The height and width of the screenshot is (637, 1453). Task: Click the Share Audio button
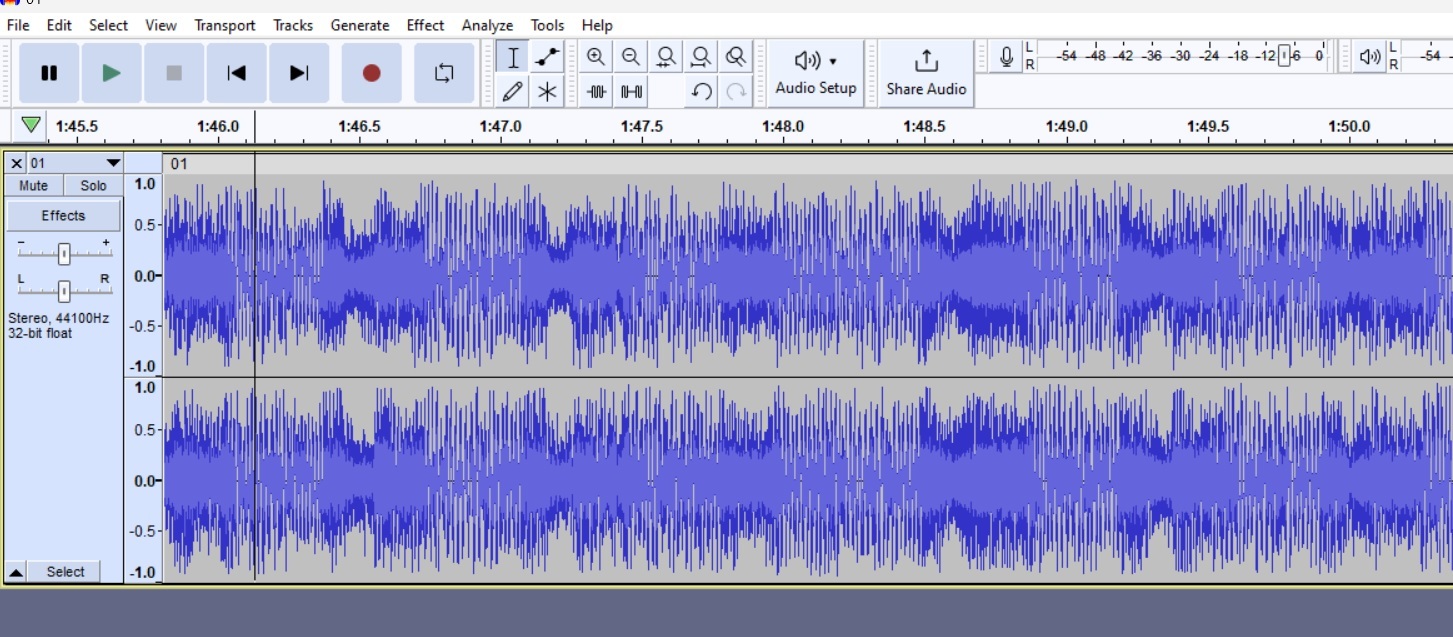[x=926, y=73]
